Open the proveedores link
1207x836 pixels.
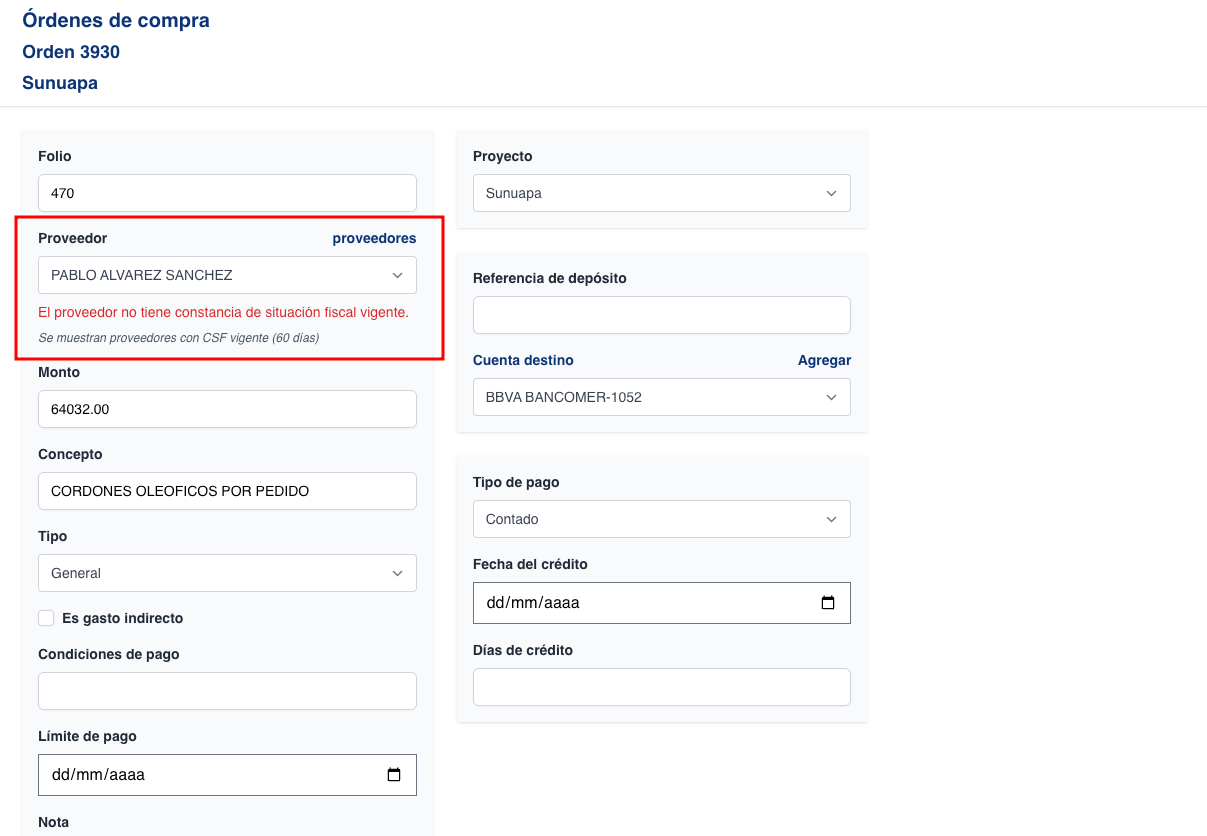[374, 238]
